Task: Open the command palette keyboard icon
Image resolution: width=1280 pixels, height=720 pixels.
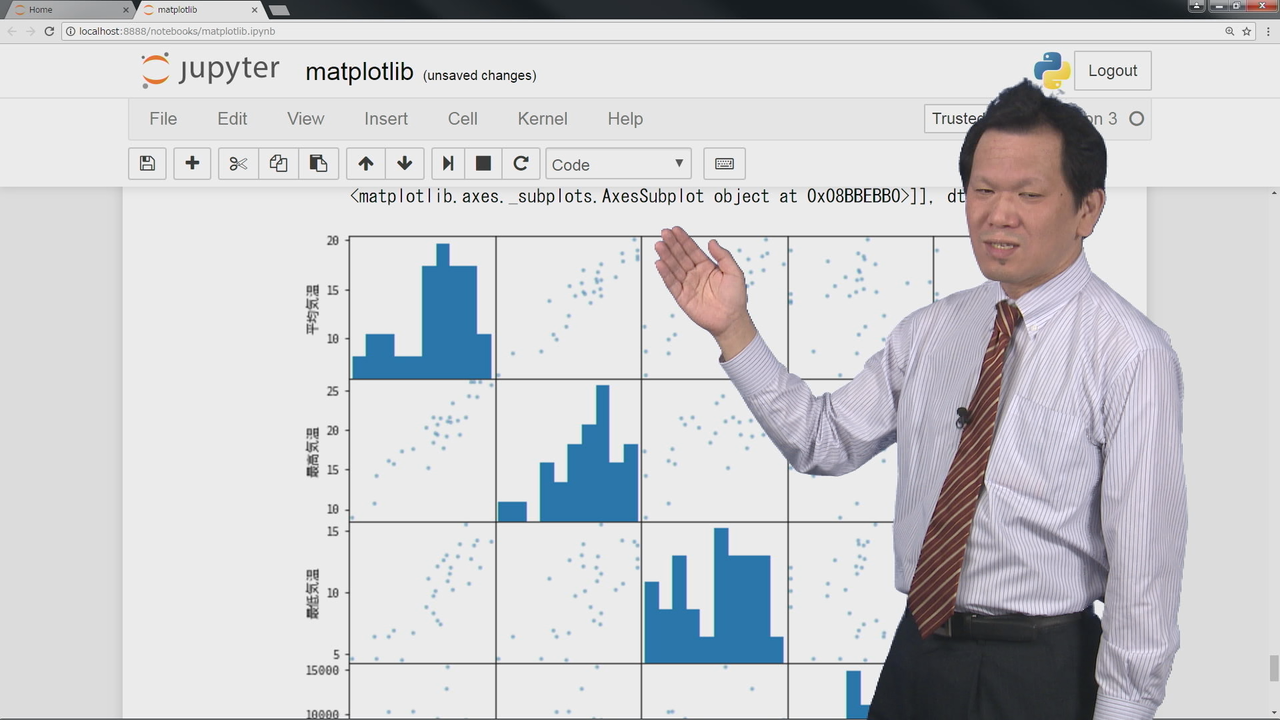Action: pyautogui.click(x=725, y=164)
